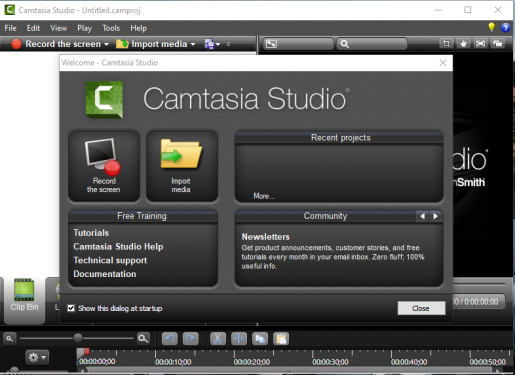515x375 pixels.
Task: Click the Close button in Welcome dialog
Action: click(x=421, y=308)
